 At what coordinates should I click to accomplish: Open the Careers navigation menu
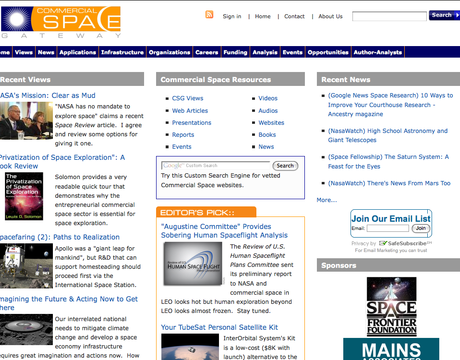(207, 52)
